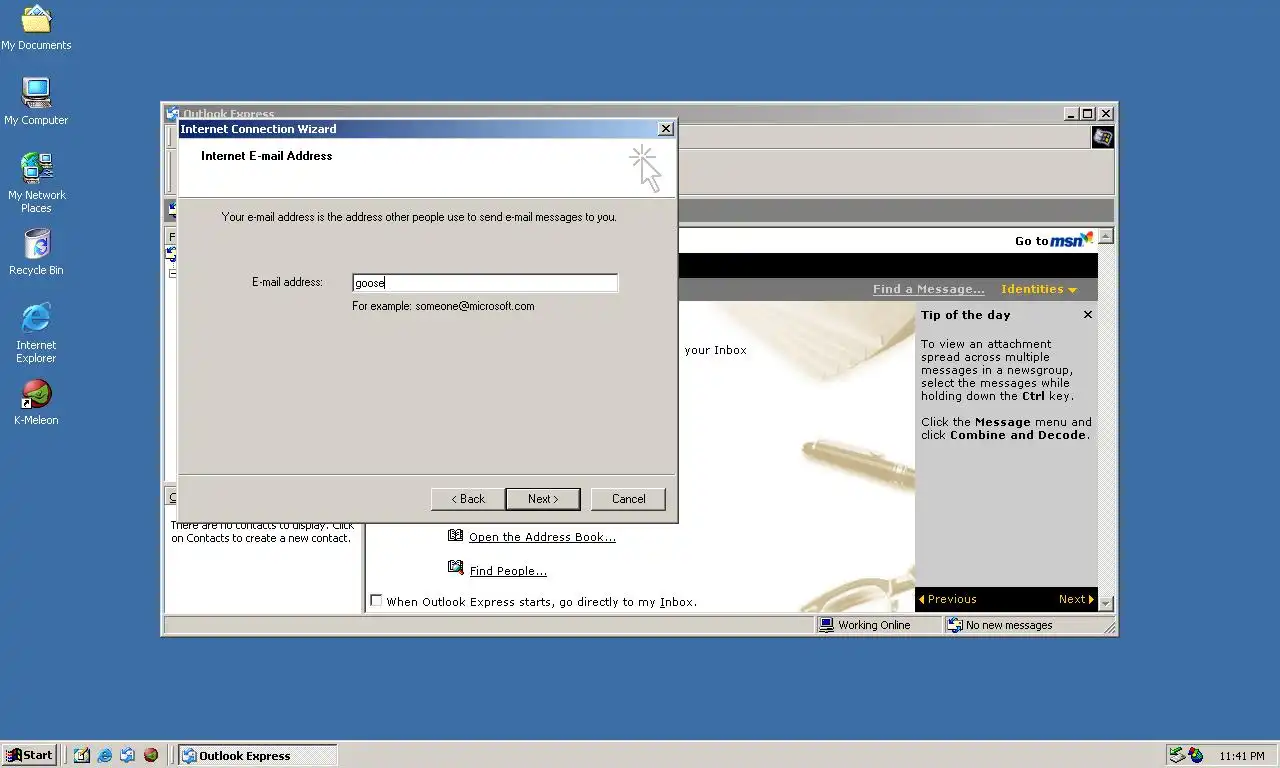Screen dimensions: 1280x768
Task: Click the Address Book icon
Action: pos(456,536)
